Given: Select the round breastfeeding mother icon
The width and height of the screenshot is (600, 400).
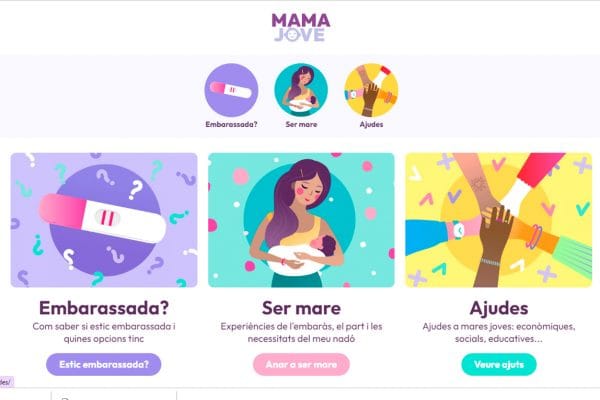Looking at the screenshot, I should (301, 90).
